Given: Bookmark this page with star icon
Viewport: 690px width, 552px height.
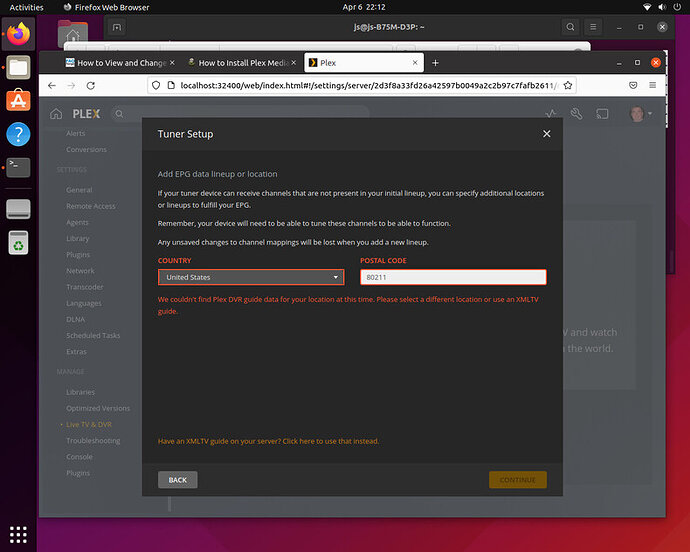Looking at the screenshot, I should click(x=568, y=85).
